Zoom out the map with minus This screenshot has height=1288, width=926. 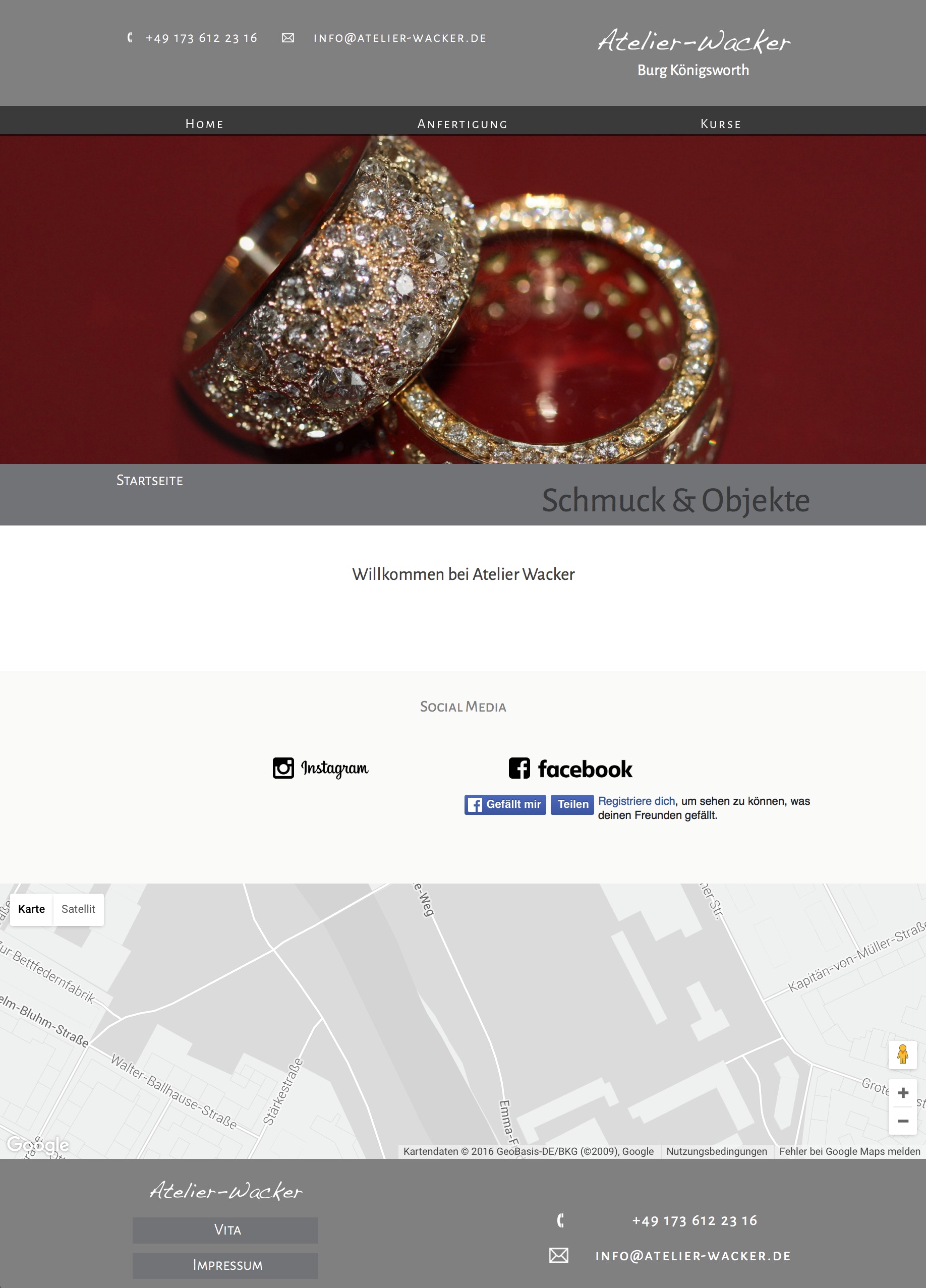coord(903,1121)
